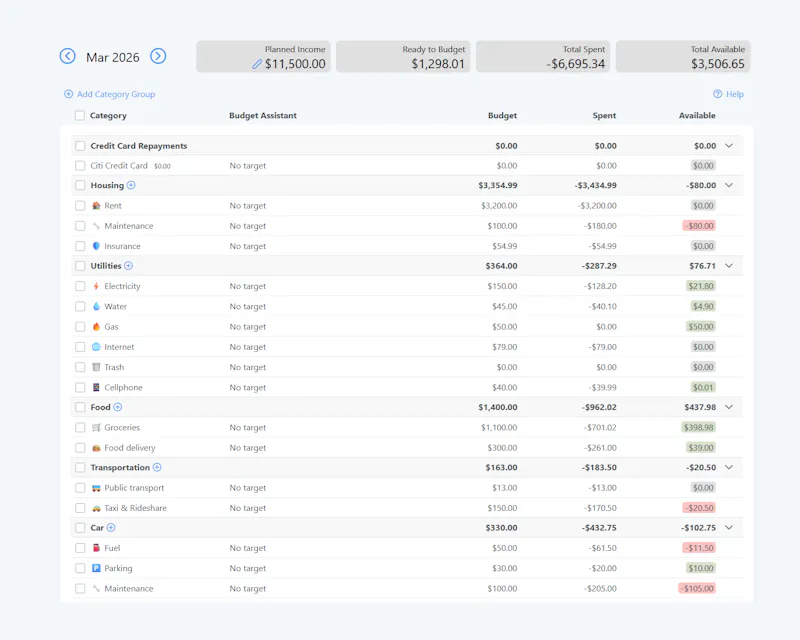The width and height of the screenshot is (800, 640).
Task: Go to previous month arrow
Action: click(67, 56)
